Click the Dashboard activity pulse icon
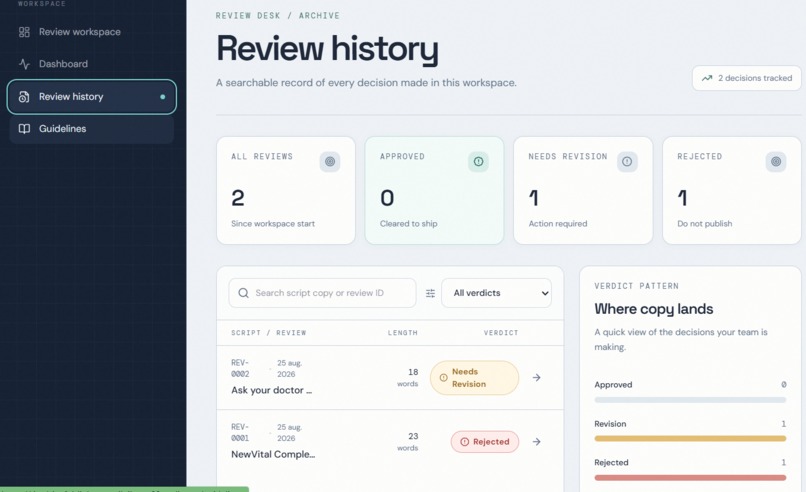The image size is (806, 492). click(x=24, y=64)
